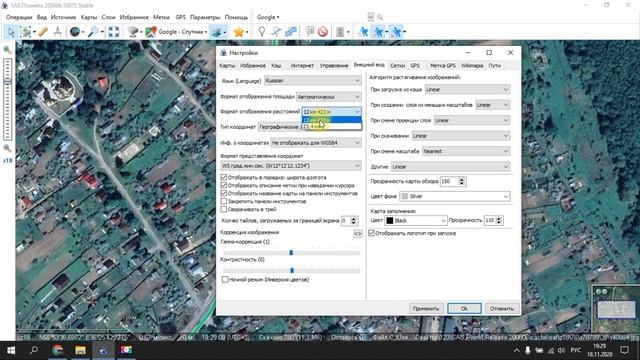Adjust the Гамма-коррекция slider handle

tap(291, 253)
